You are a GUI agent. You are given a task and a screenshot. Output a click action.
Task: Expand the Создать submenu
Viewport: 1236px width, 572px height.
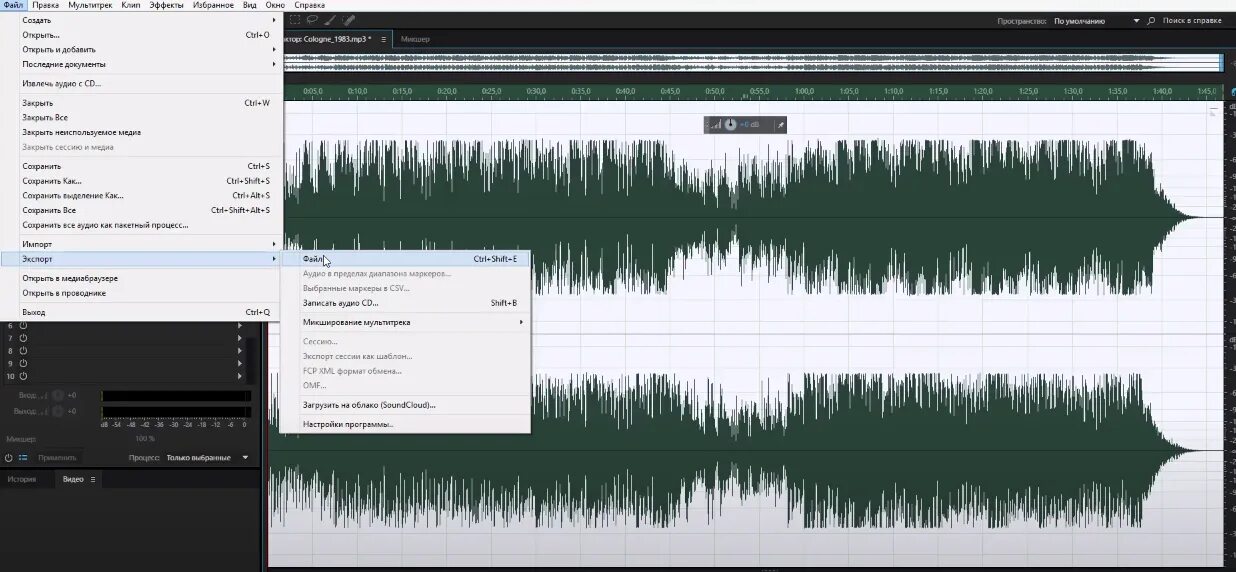141,20
